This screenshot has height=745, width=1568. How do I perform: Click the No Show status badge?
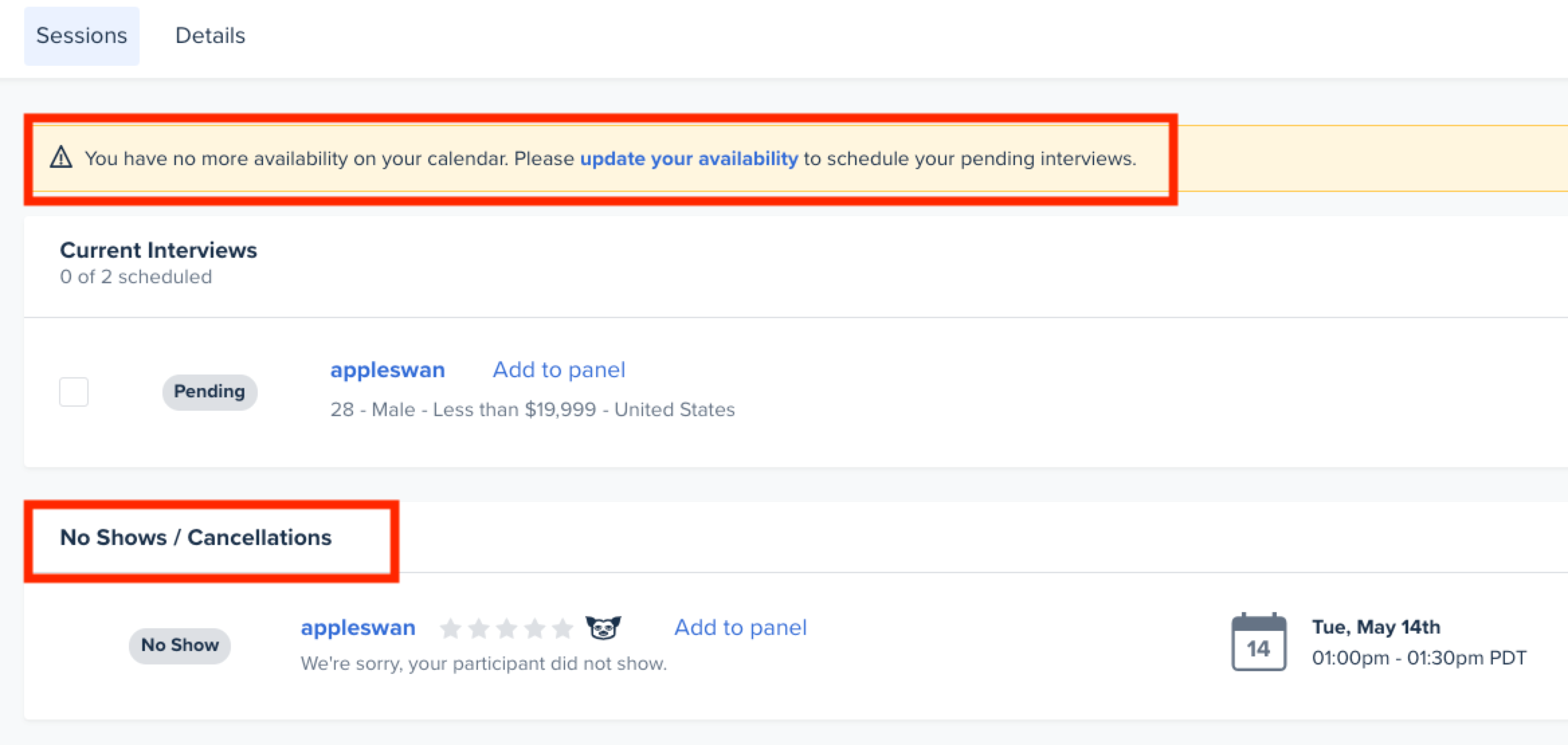click(x=179, y=645)
